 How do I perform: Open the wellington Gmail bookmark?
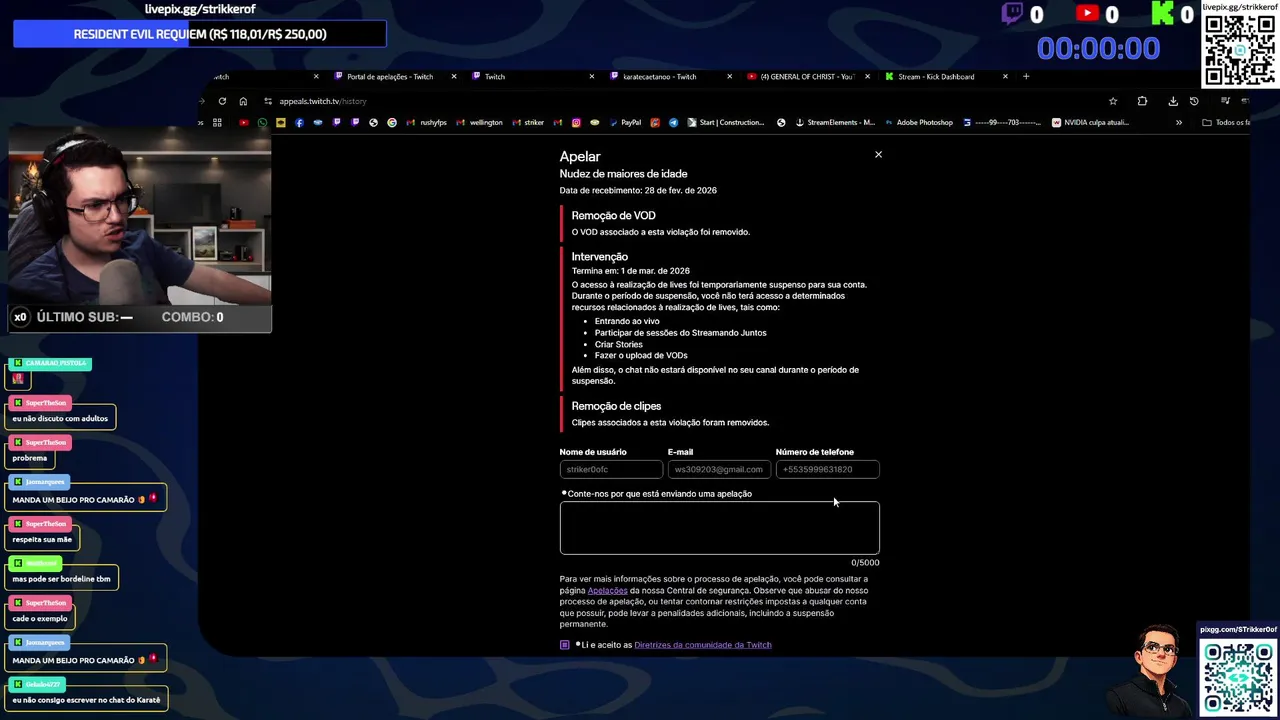479,122
